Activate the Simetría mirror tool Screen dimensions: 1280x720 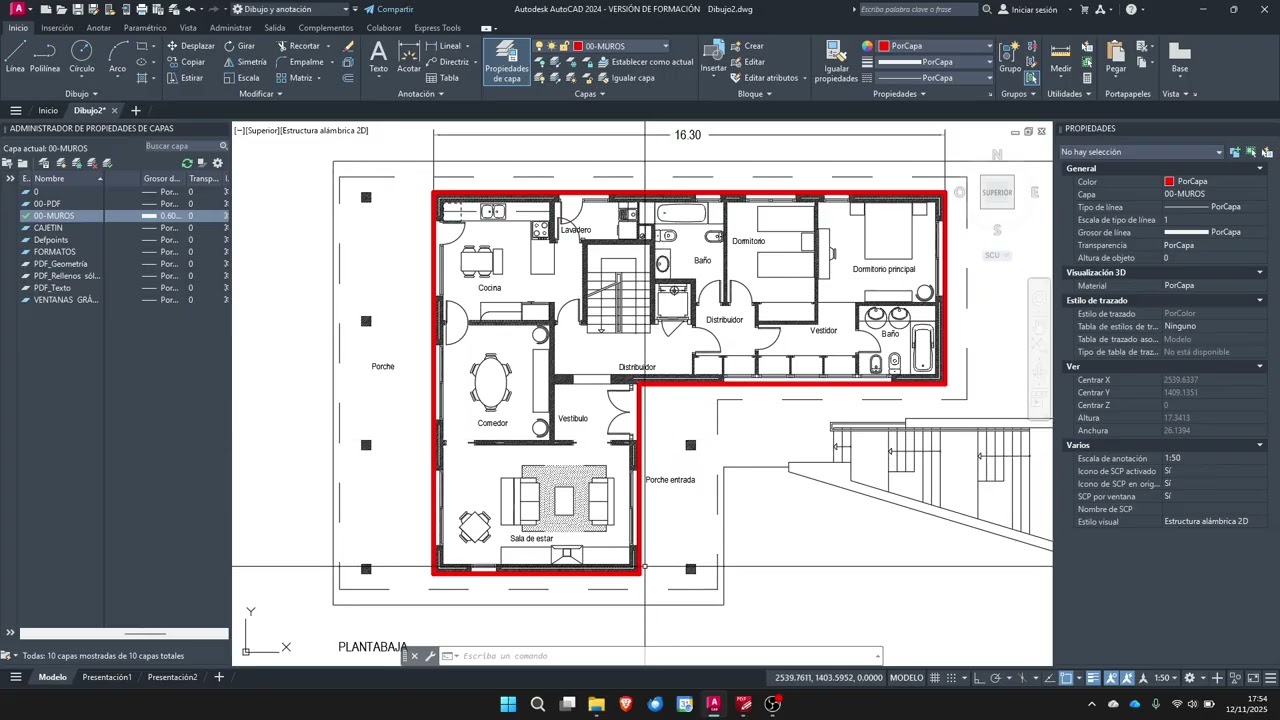click(245, 62)
